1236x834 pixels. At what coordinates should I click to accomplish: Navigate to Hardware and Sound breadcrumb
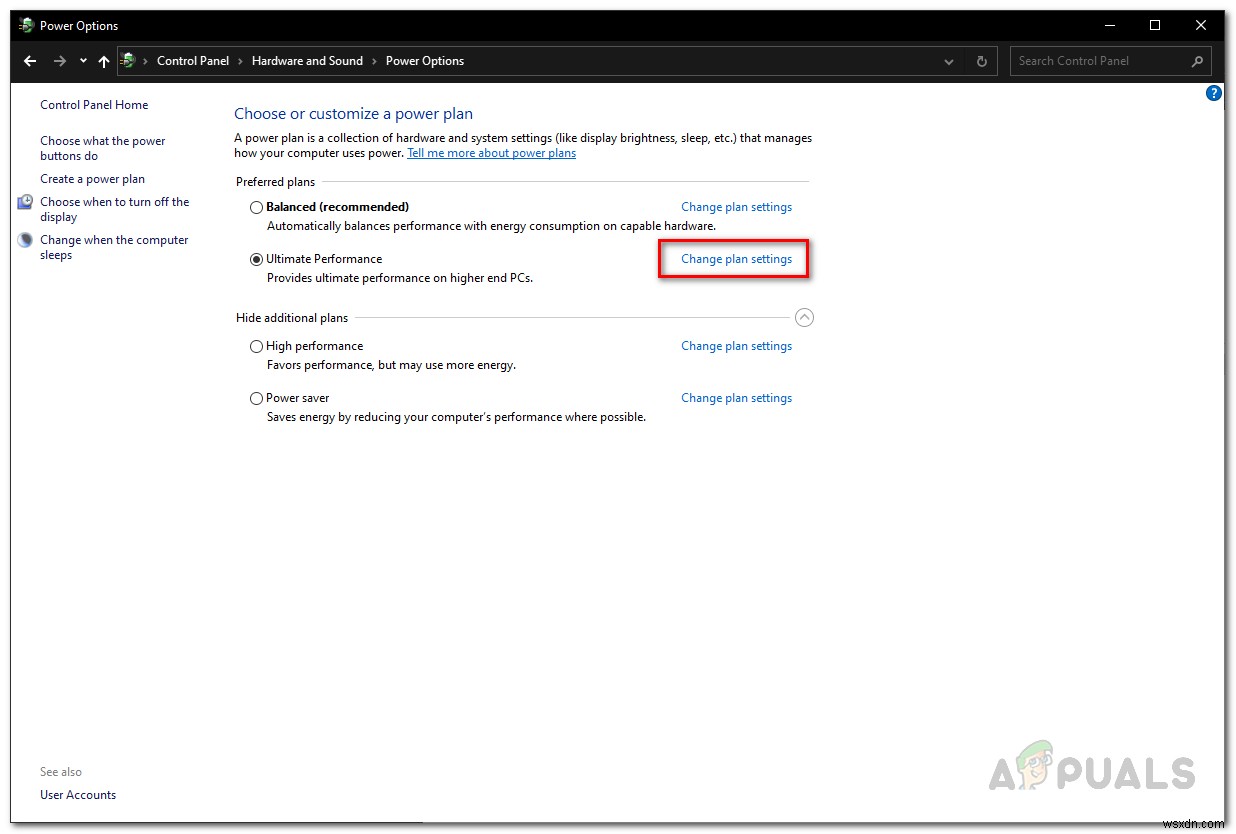(307, 61)
